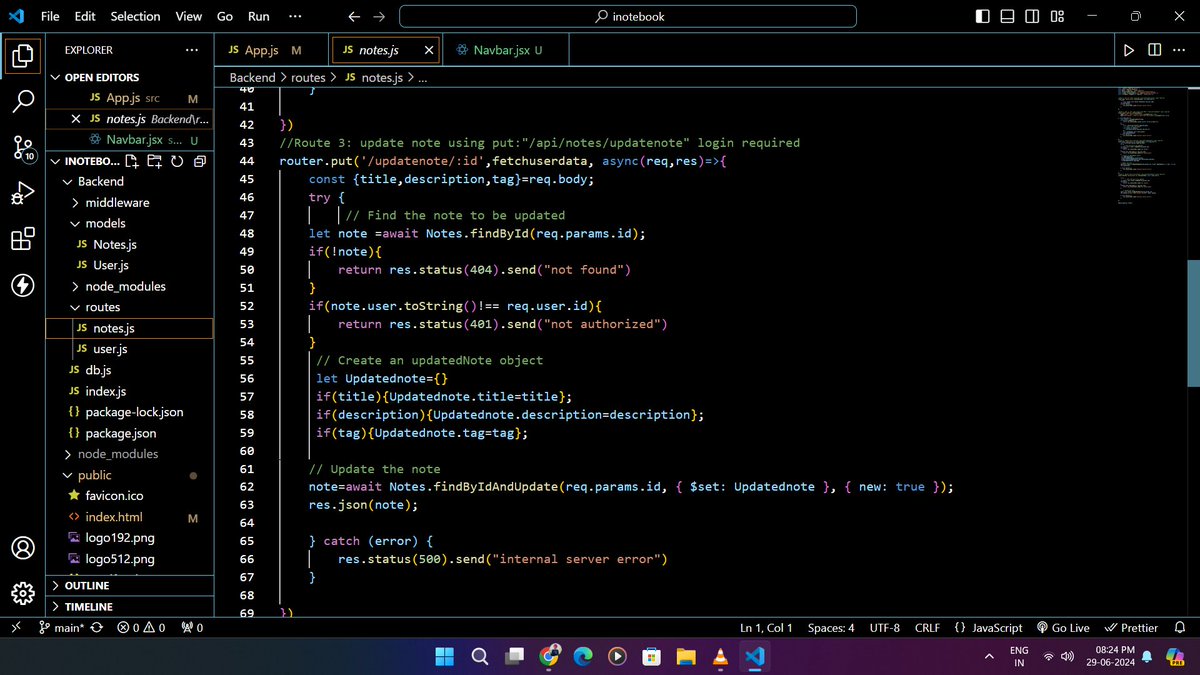Viewport: 1200px width, 675px height.
Task: Open the Run menu
Action: coord(258,16)
